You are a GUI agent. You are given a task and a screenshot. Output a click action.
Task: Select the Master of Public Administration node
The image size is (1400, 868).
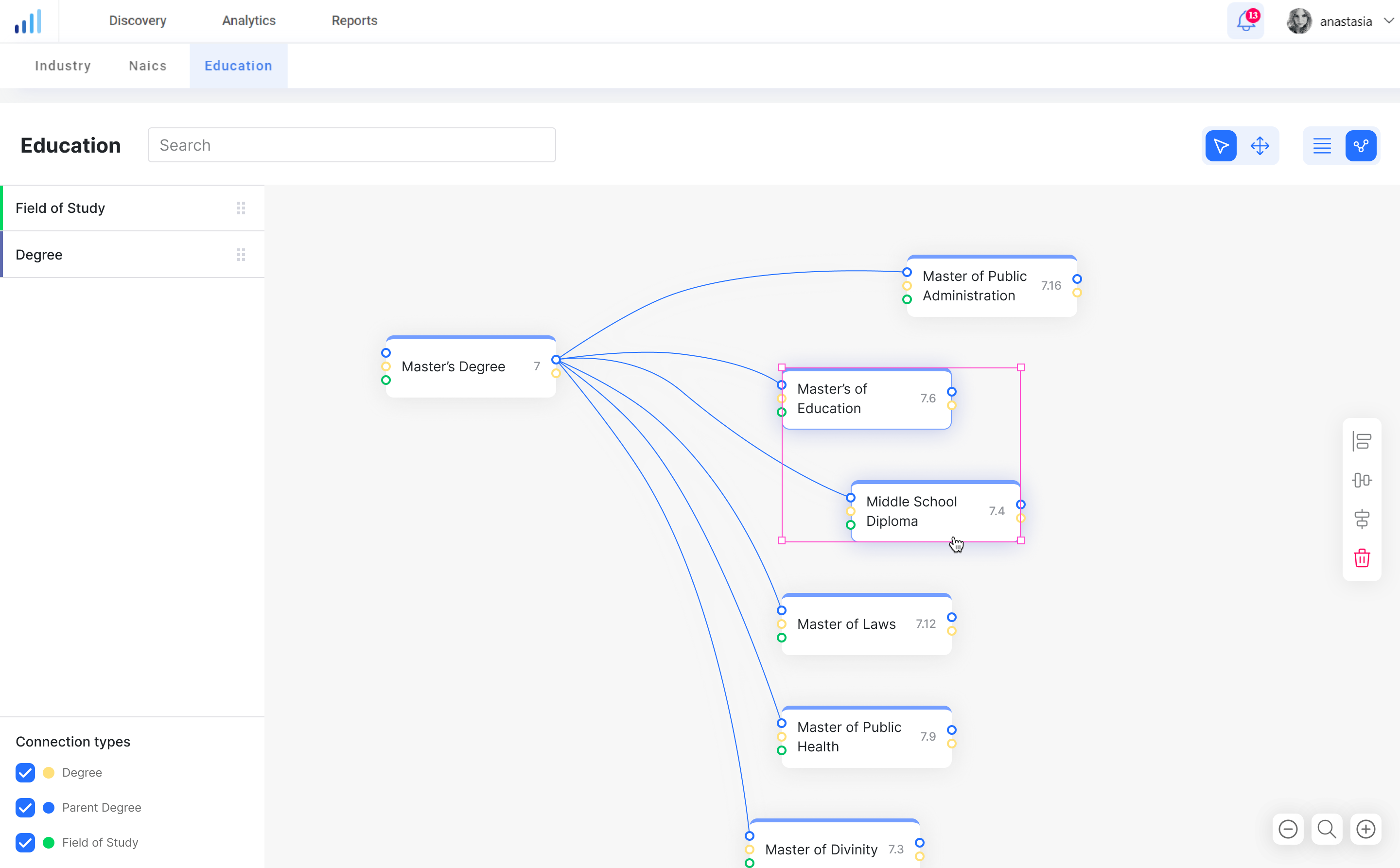992,286
